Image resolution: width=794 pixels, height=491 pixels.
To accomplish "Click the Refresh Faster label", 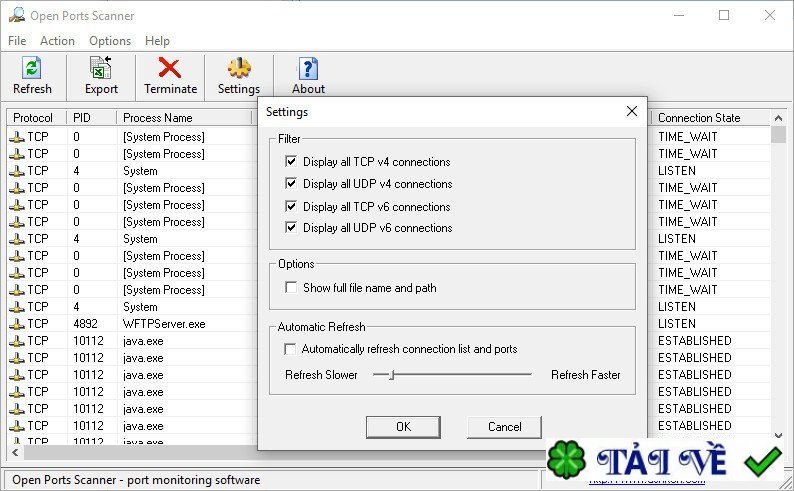I will [x=585, y=375].
